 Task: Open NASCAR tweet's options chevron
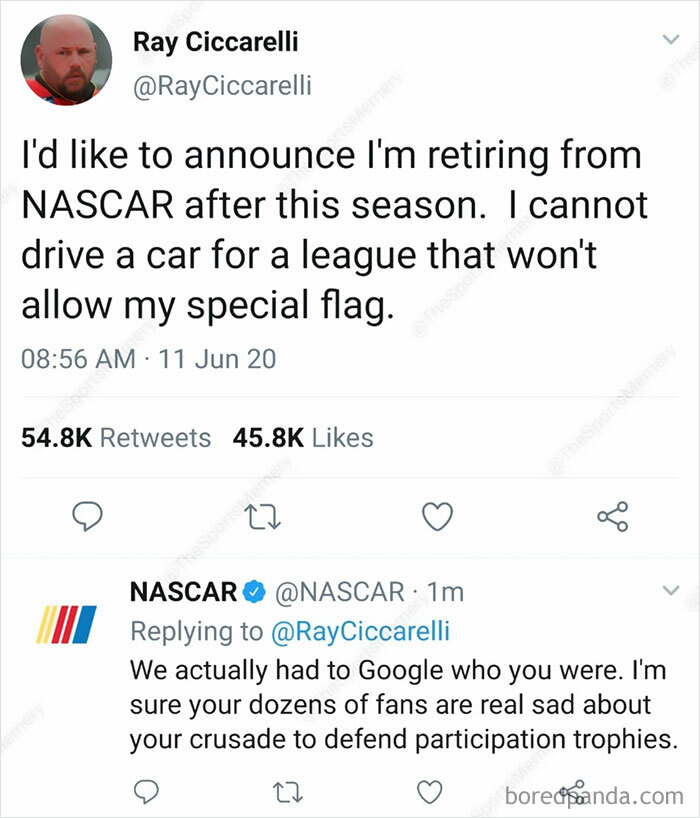[x=672, y=591]
